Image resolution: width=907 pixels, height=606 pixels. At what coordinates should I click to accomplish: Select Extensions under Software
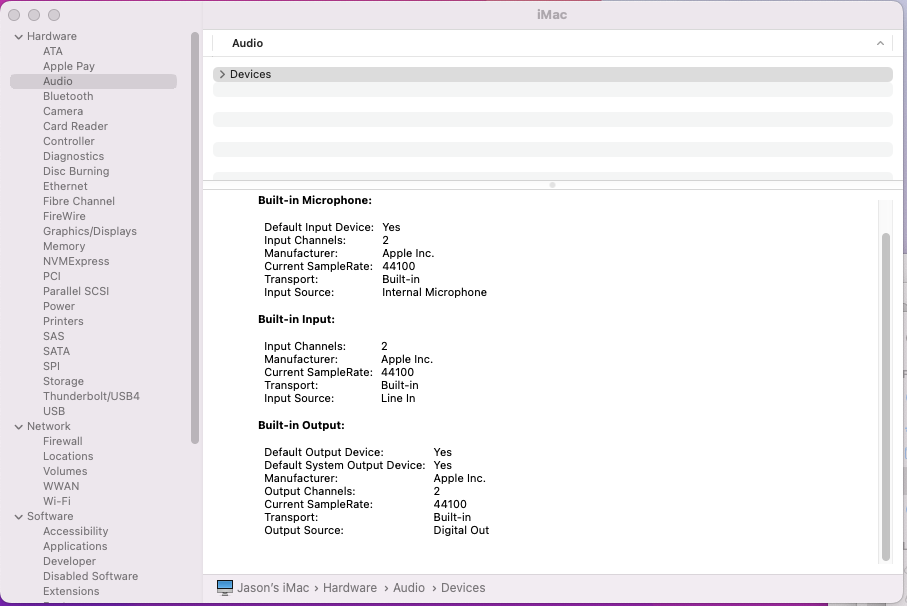pos(71,592)
